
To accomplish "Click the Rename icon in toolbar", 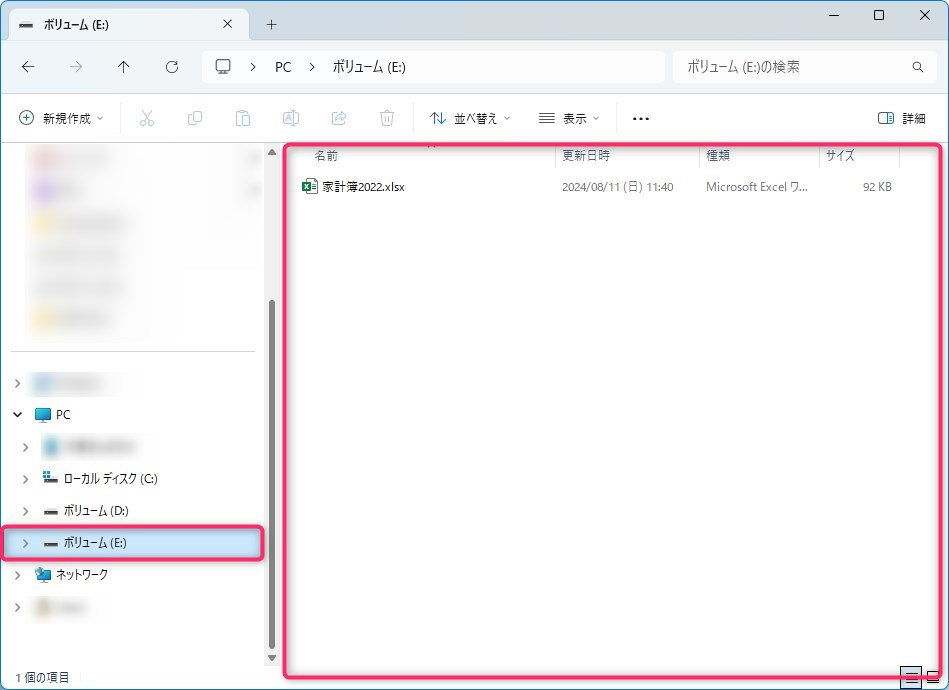I will pos(291,118).
